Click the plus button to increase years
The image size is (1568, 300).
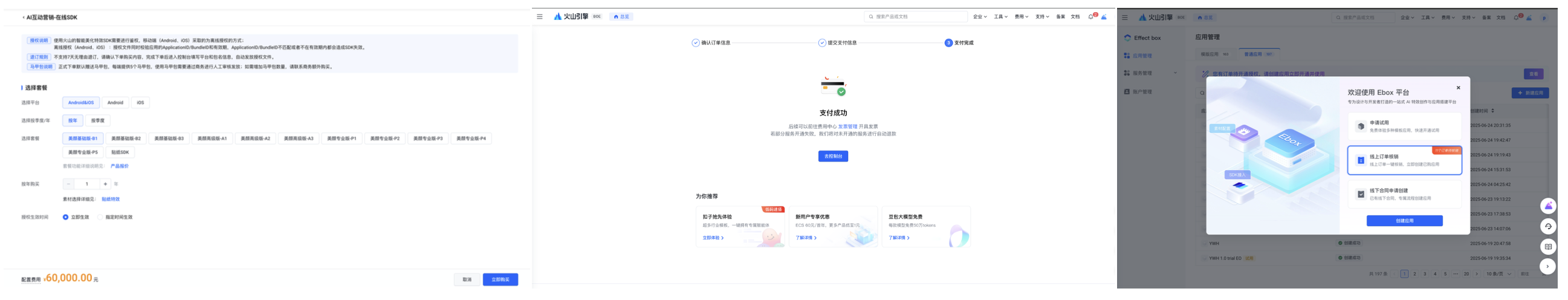coord(105,184)
